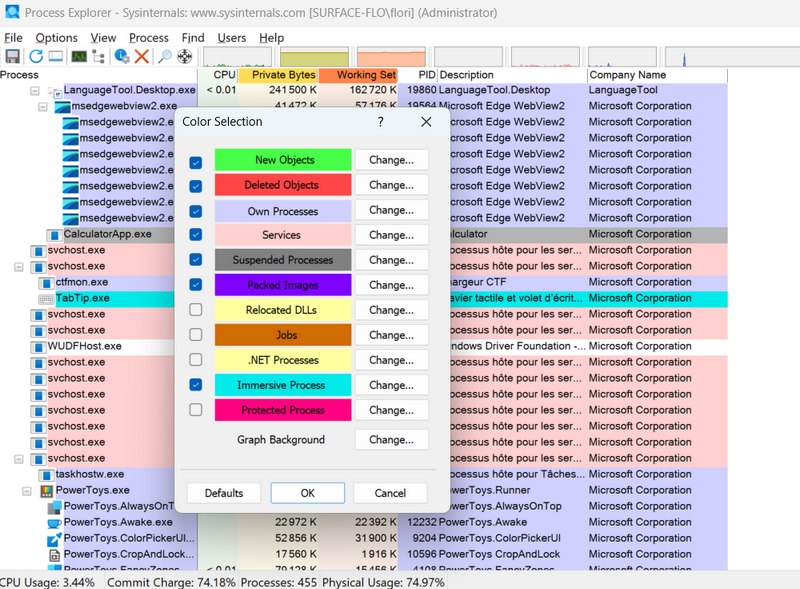
Task: Click the Save floppy disk toolbar icon
Action: (x=13, y=57)
